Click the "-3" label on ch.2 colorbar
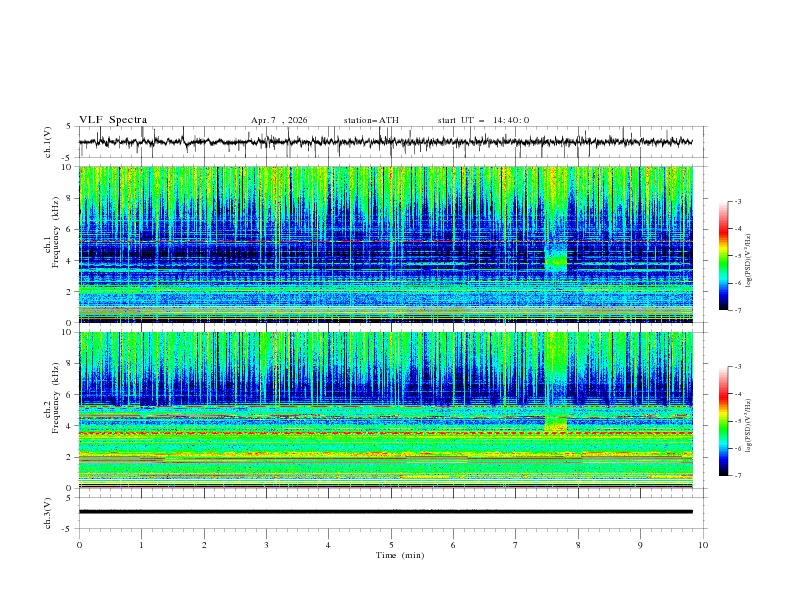The width and height of the screenshot is (792, 612). [x=737, y=367]
